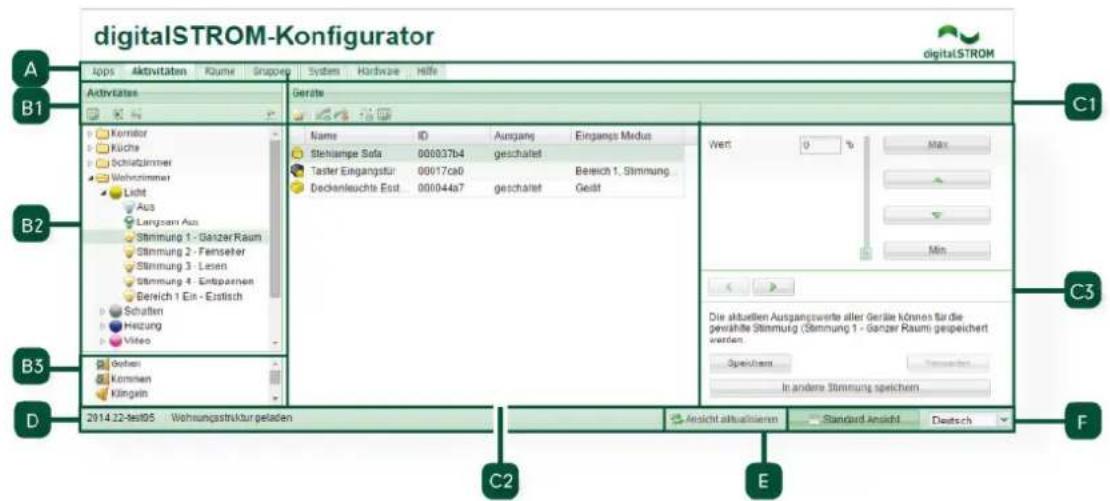Click first lamp icon in Geräte toolbar
This screenshot has height=501, width=1110.
[299, 114]
